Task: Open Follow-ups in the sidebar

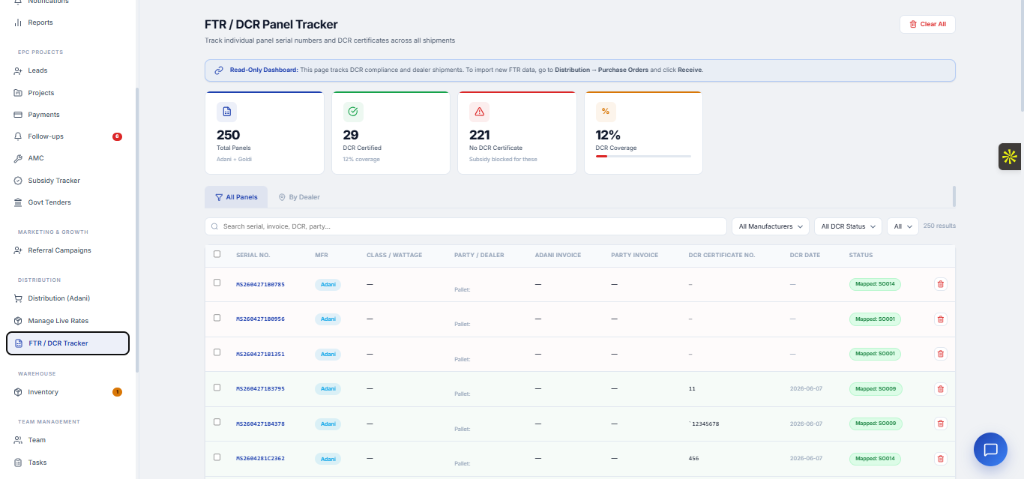Action: point(68,137)
